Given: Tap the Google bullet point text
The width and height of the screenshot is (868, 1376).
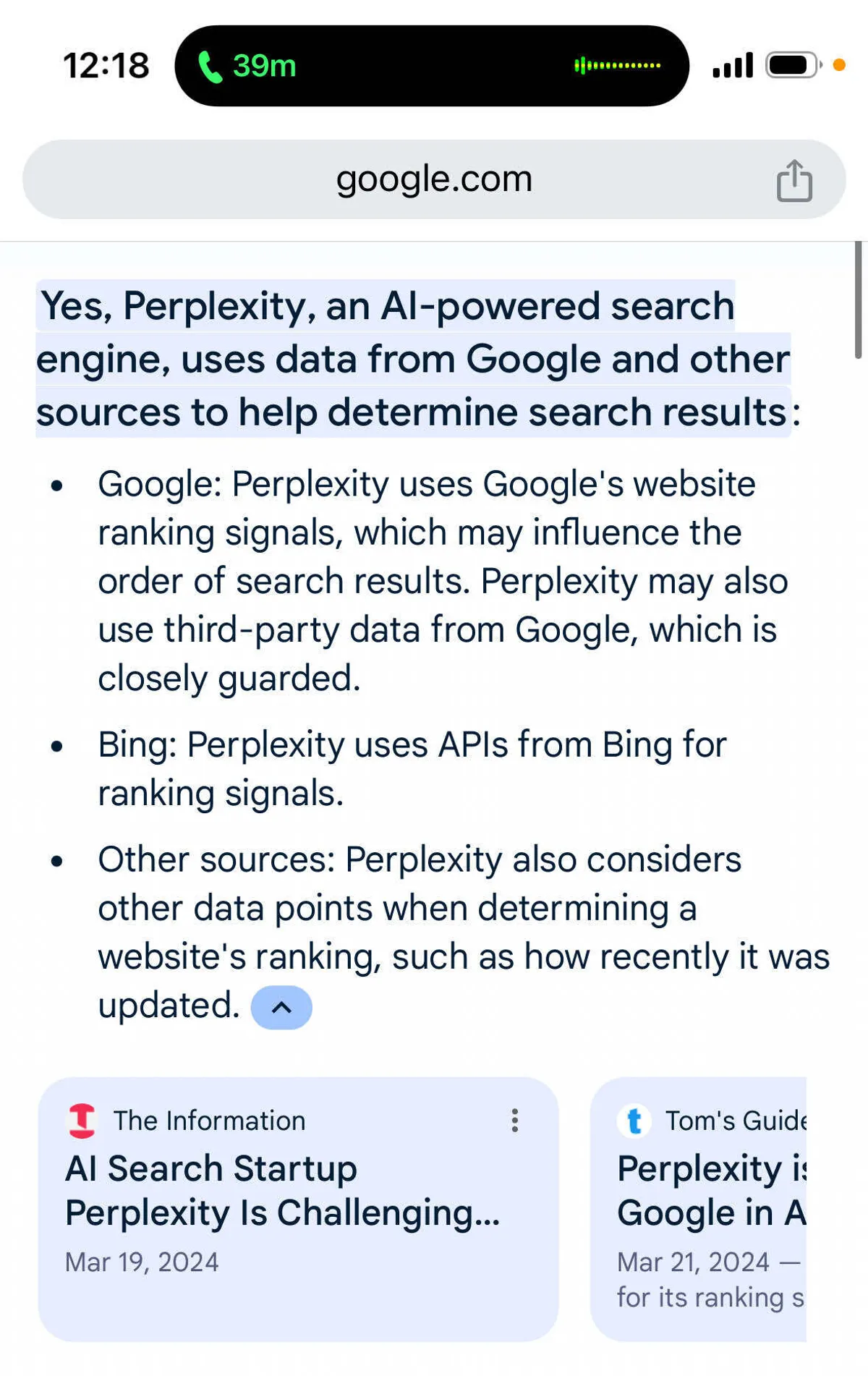Looking at the screenshot, I should 441,581.
